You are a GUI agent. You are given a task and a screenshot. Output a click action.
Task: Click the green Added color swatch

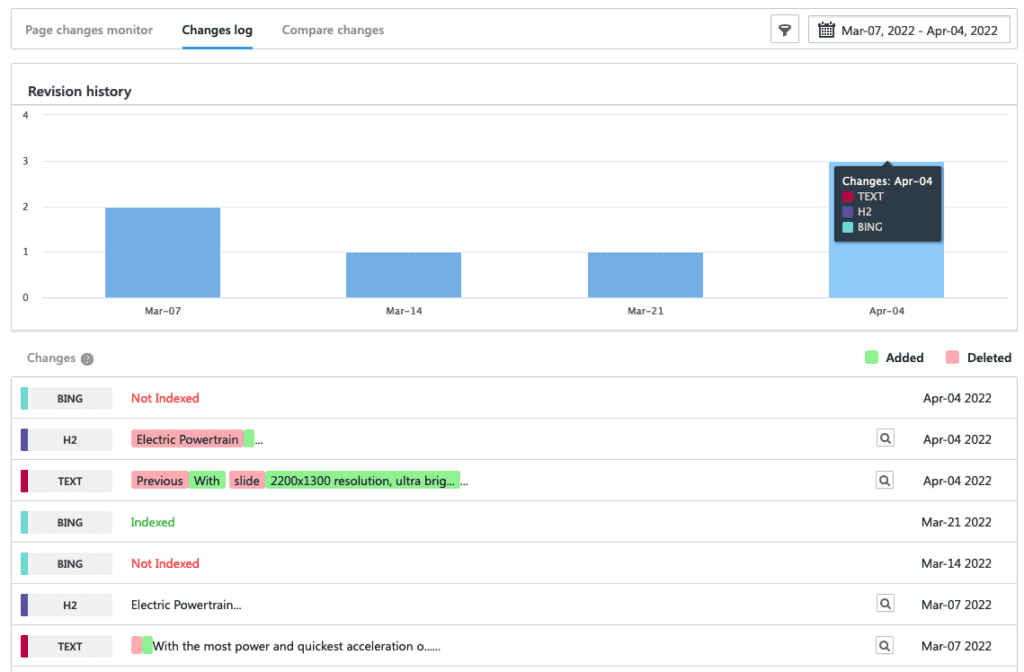[870, 357]
